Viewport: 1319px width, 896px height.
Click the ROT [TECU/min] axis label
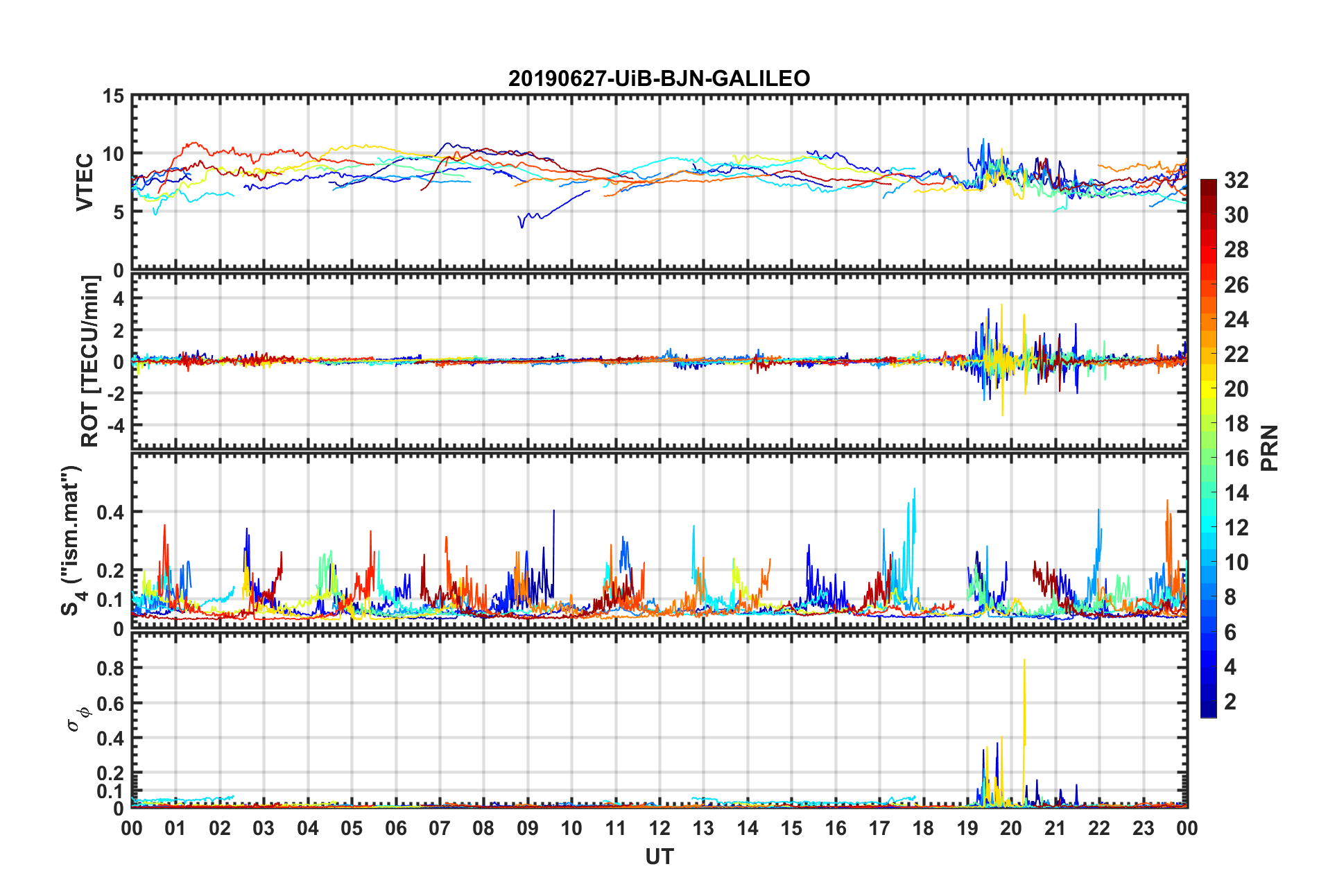(x=90, y=361)
